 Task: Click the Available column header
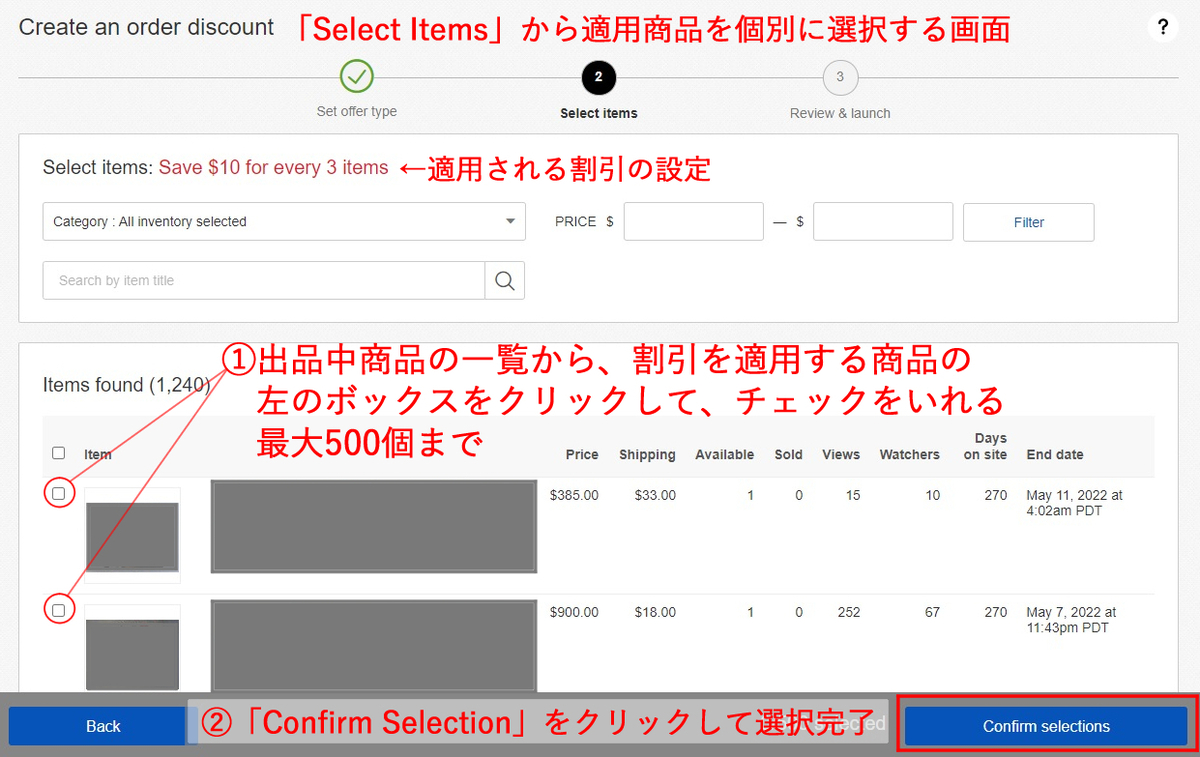click(x=725, y=454)
